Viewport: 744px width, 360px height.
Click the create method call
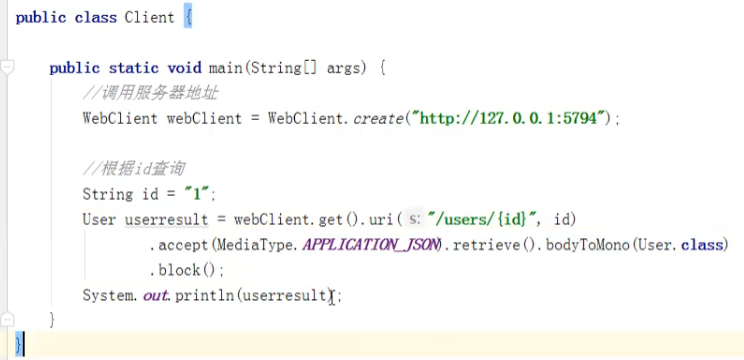pos(378,119)
